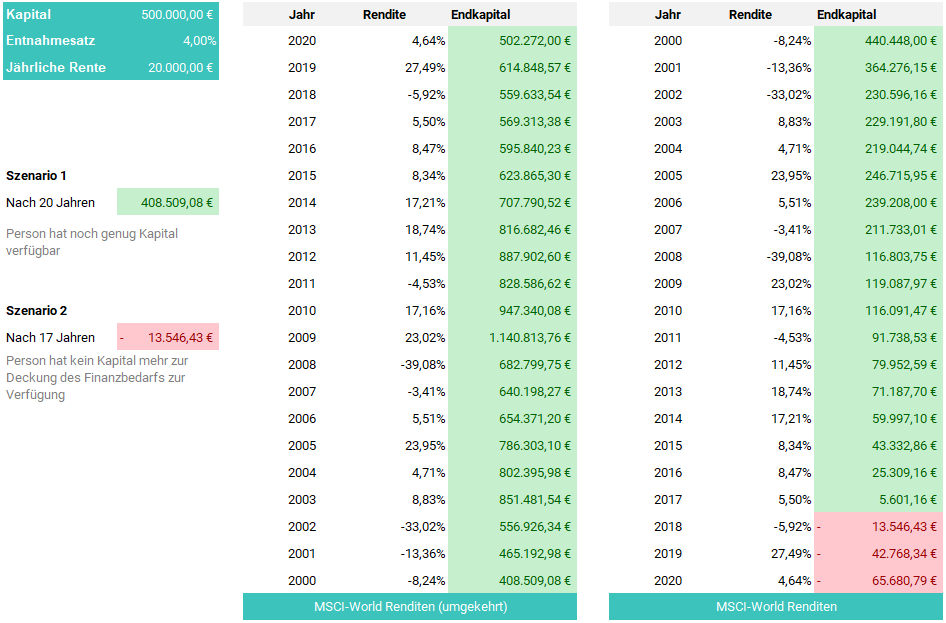This screenshot has height=623, width=946.
Task: Click the Entnahmesatz value 4,00%
Action: click(199, 41)
